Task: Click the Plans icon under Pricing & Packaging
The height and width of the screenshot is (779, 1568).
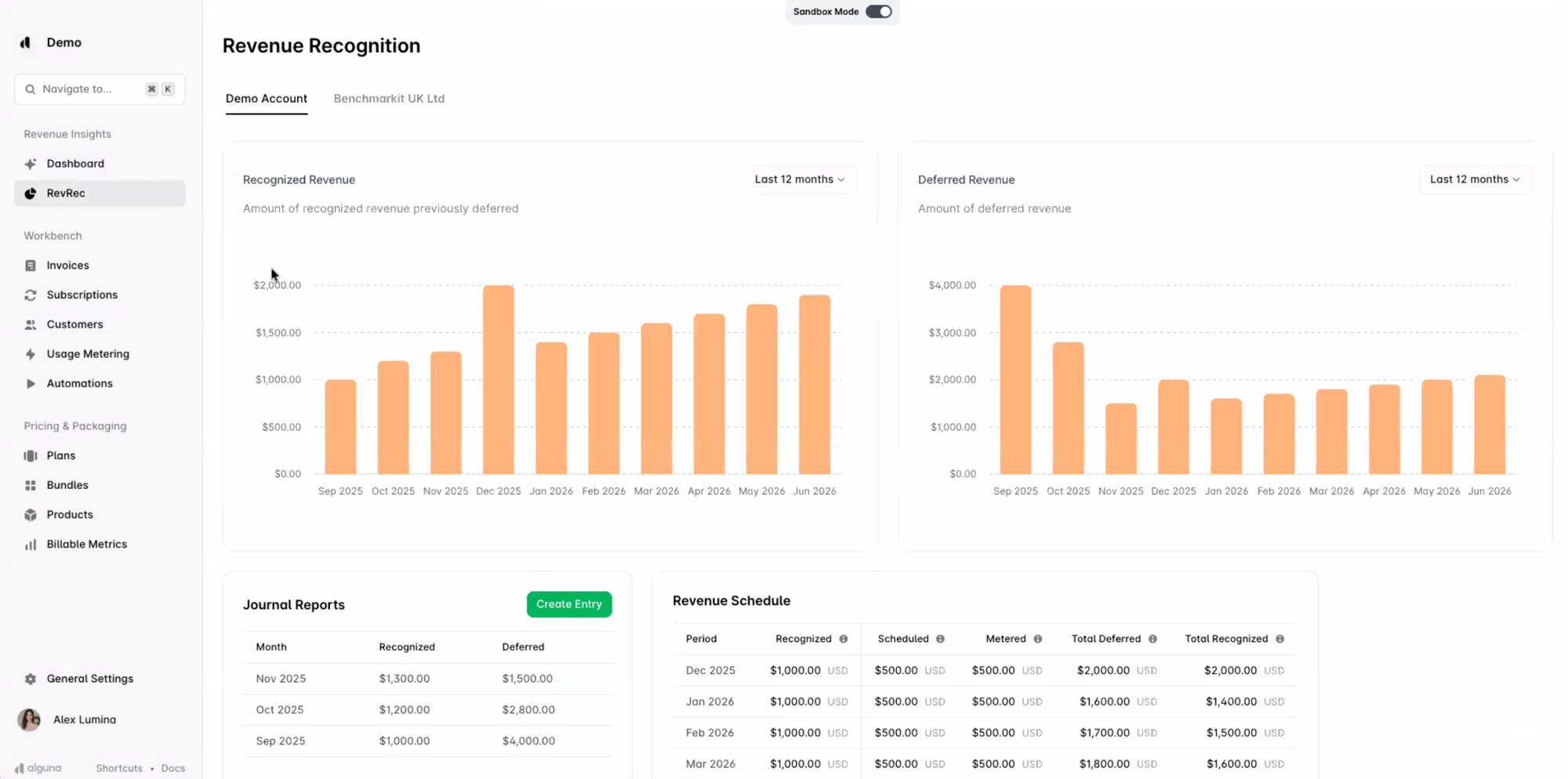Action: (x=31, y=455)
